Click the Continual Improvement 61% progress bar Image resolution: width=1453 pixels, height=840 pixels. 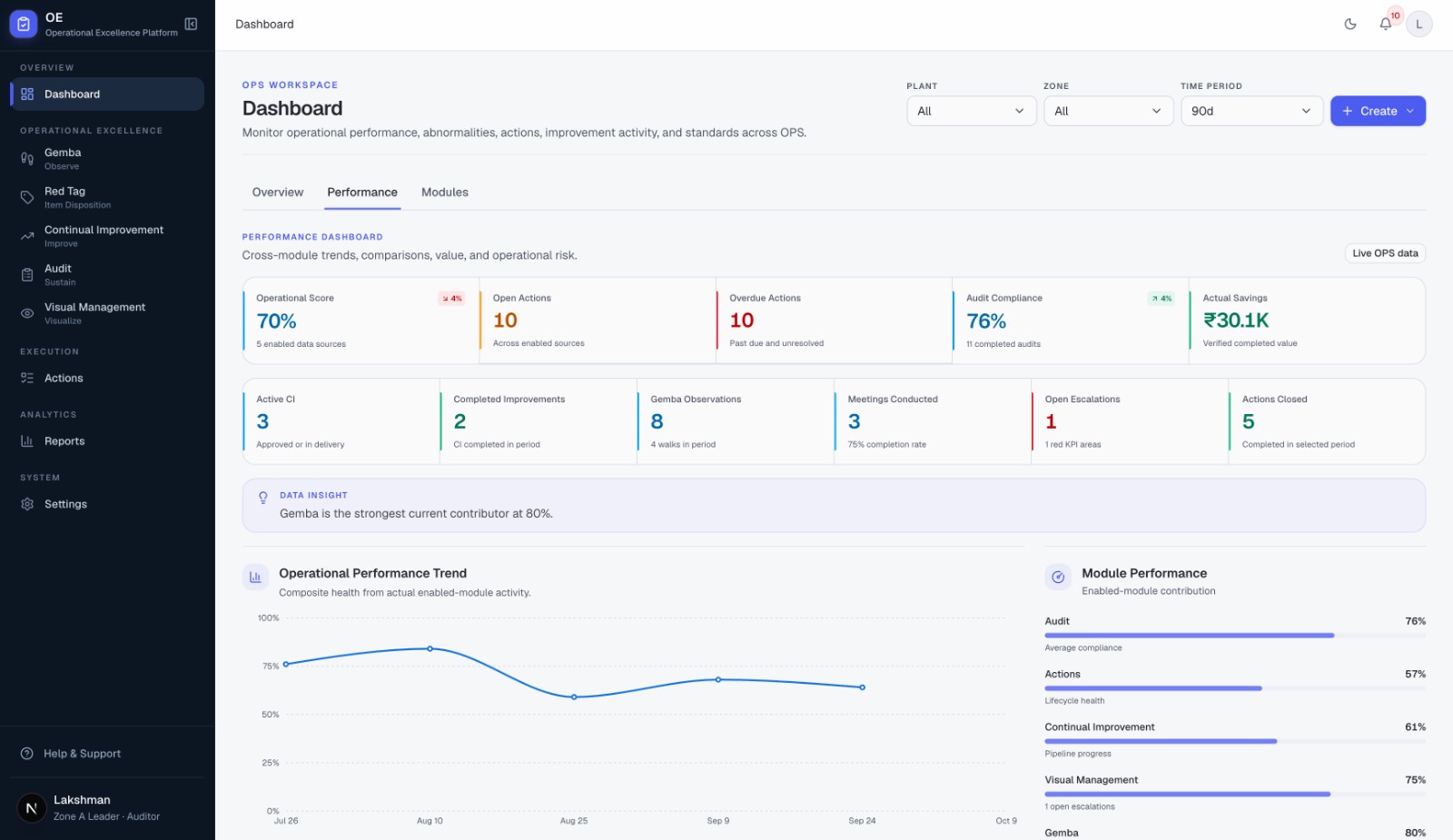click(x=1235, y=741)
